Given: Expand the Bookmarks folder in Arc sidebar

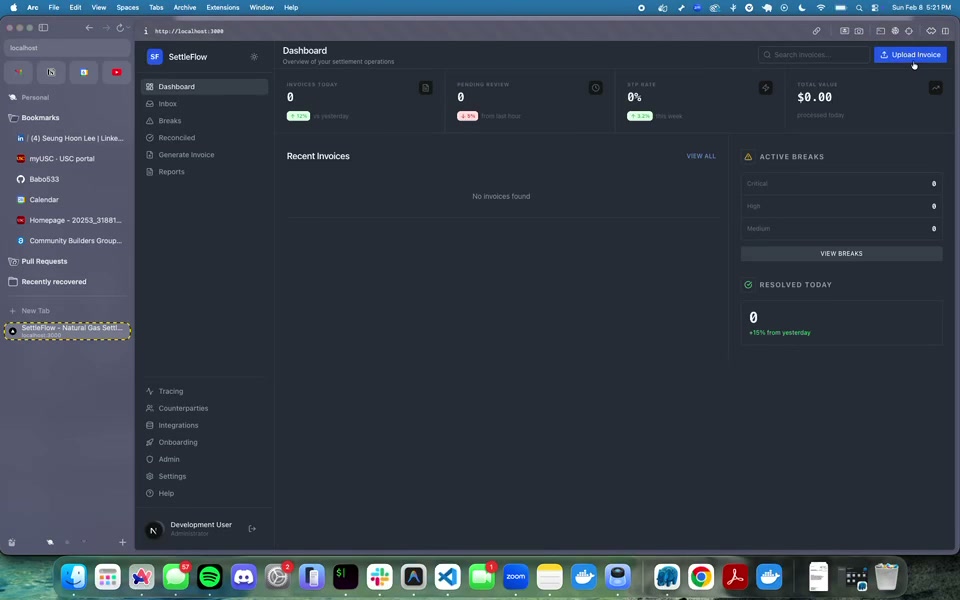Looking at the screenshot, I should 40,118.
